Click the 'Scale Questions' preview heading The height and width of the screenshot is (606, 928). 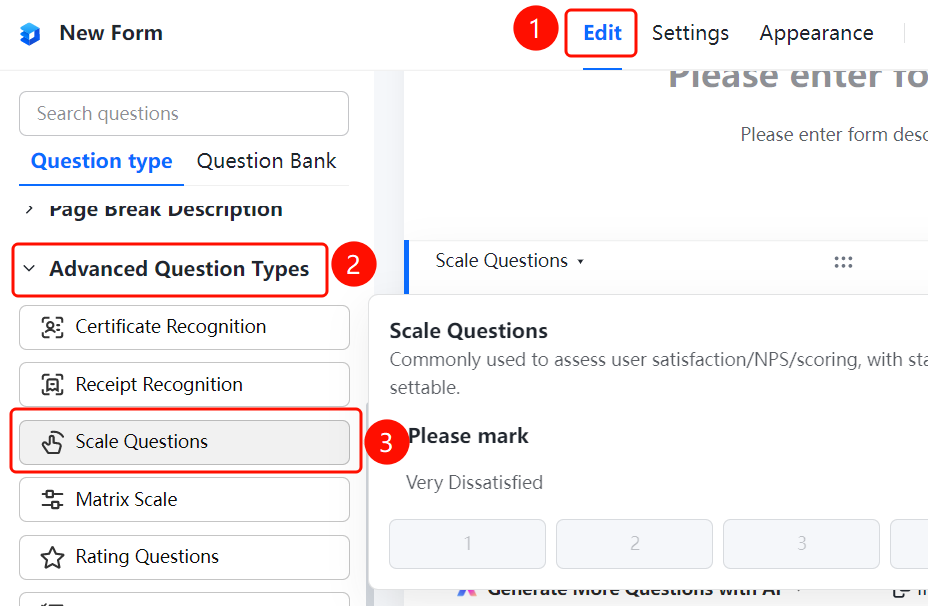tap(468, 331)
